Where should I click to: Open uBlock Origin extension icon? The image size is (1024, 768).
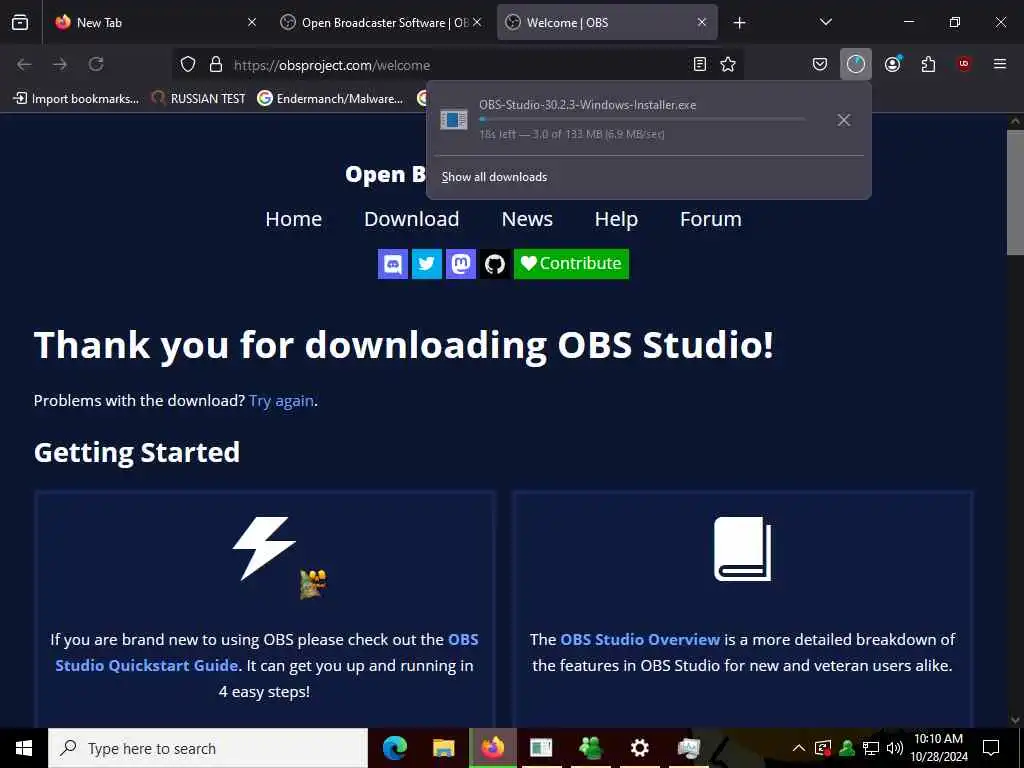[x=964, y=64]
